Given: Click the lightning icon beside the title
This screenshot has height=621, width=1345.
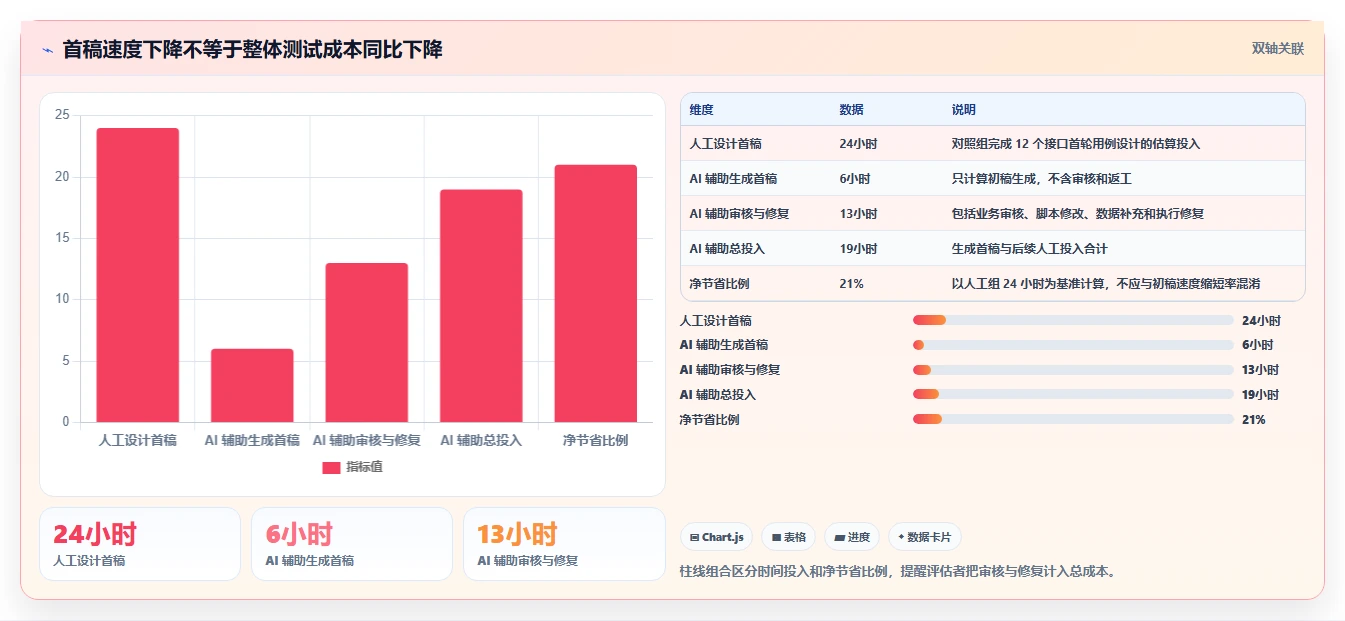Looking at the screenshot, I should pyautogui.click(x=47, y=50).
